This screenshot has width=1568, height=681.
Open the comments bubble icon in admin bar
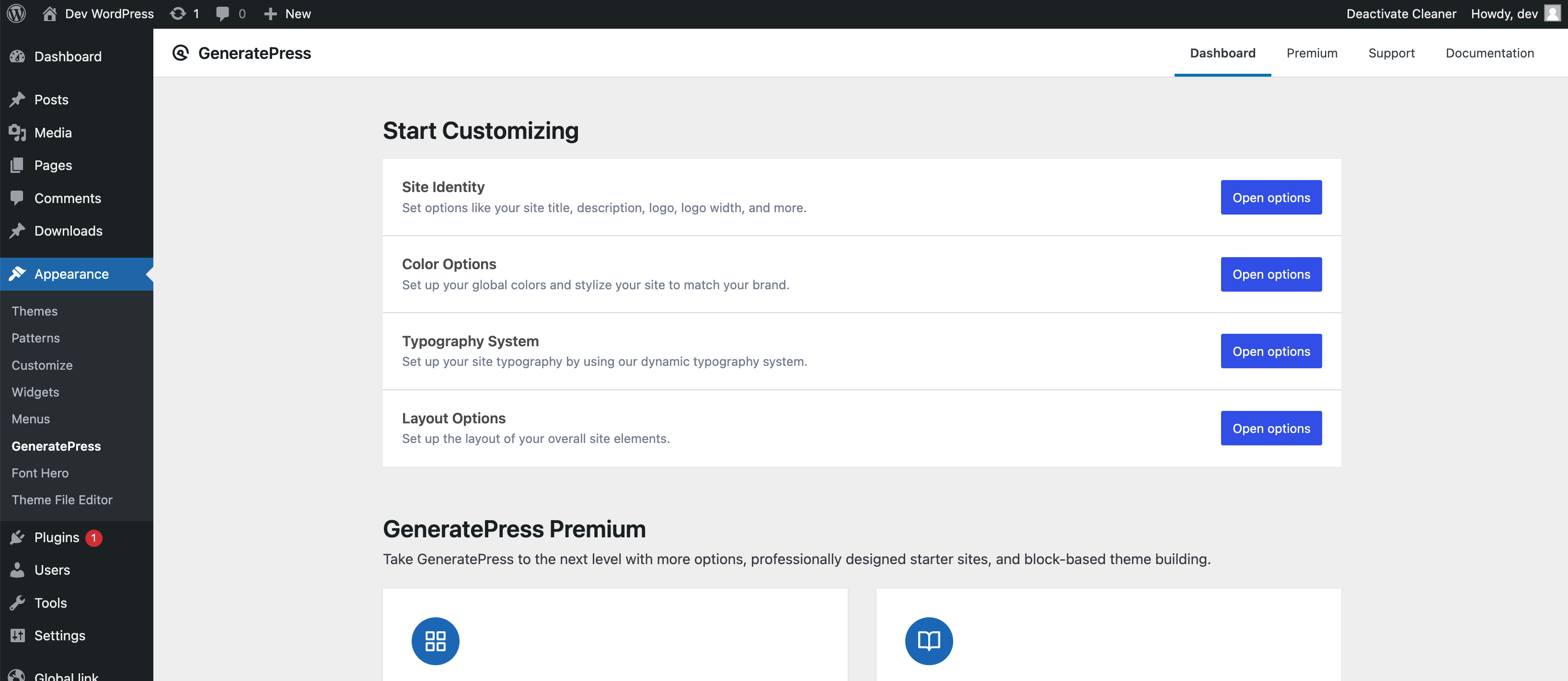(223, 14)
